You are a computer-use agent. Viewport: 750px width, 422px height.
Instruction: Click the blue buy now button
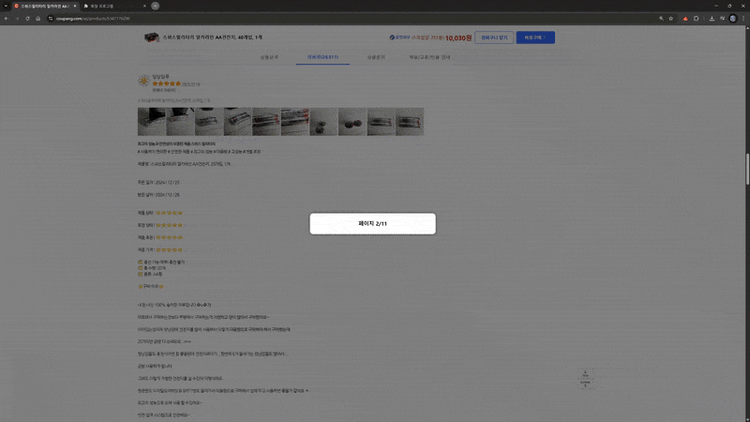click(535, 37)
